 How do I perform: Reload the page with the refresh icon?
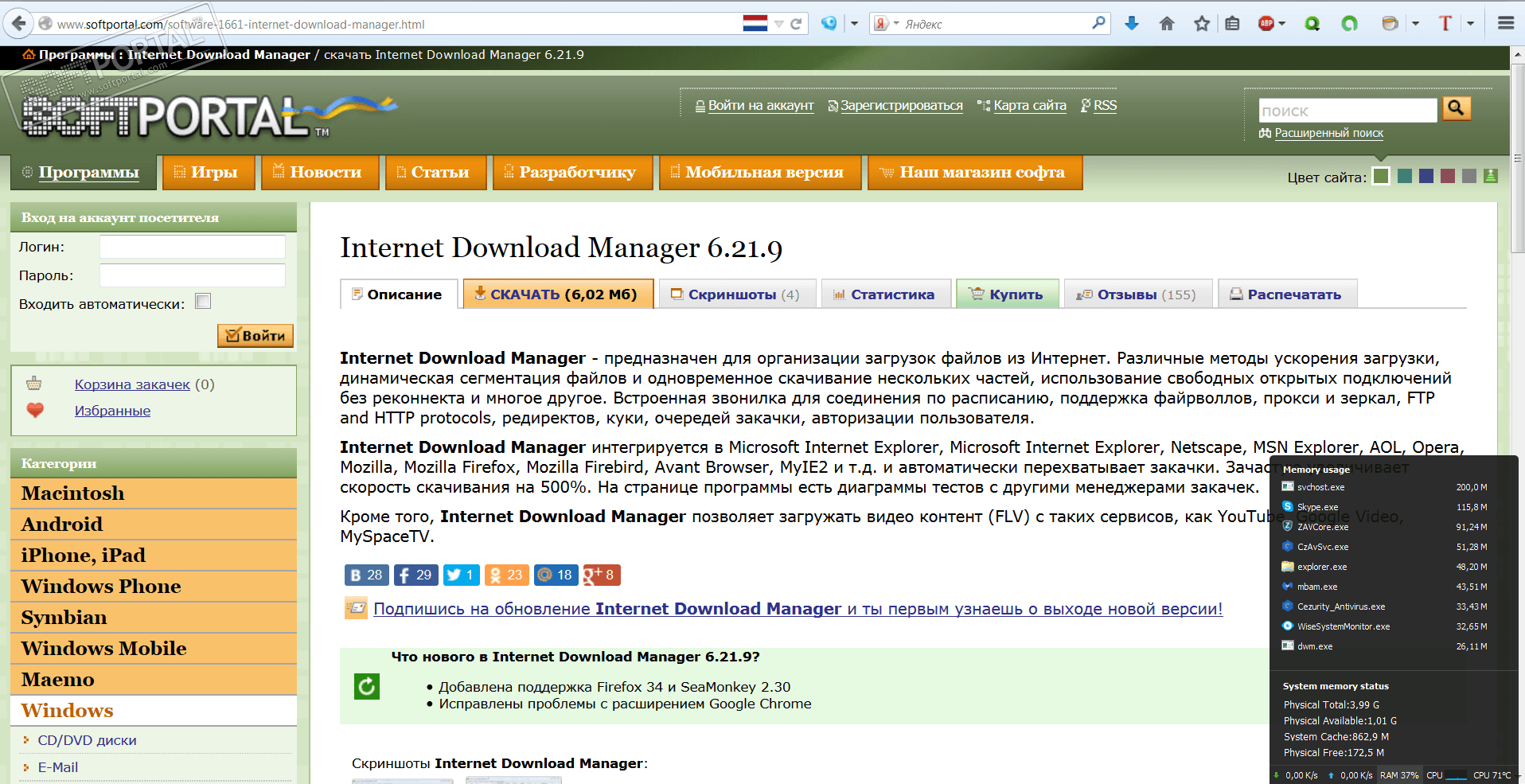796,24
